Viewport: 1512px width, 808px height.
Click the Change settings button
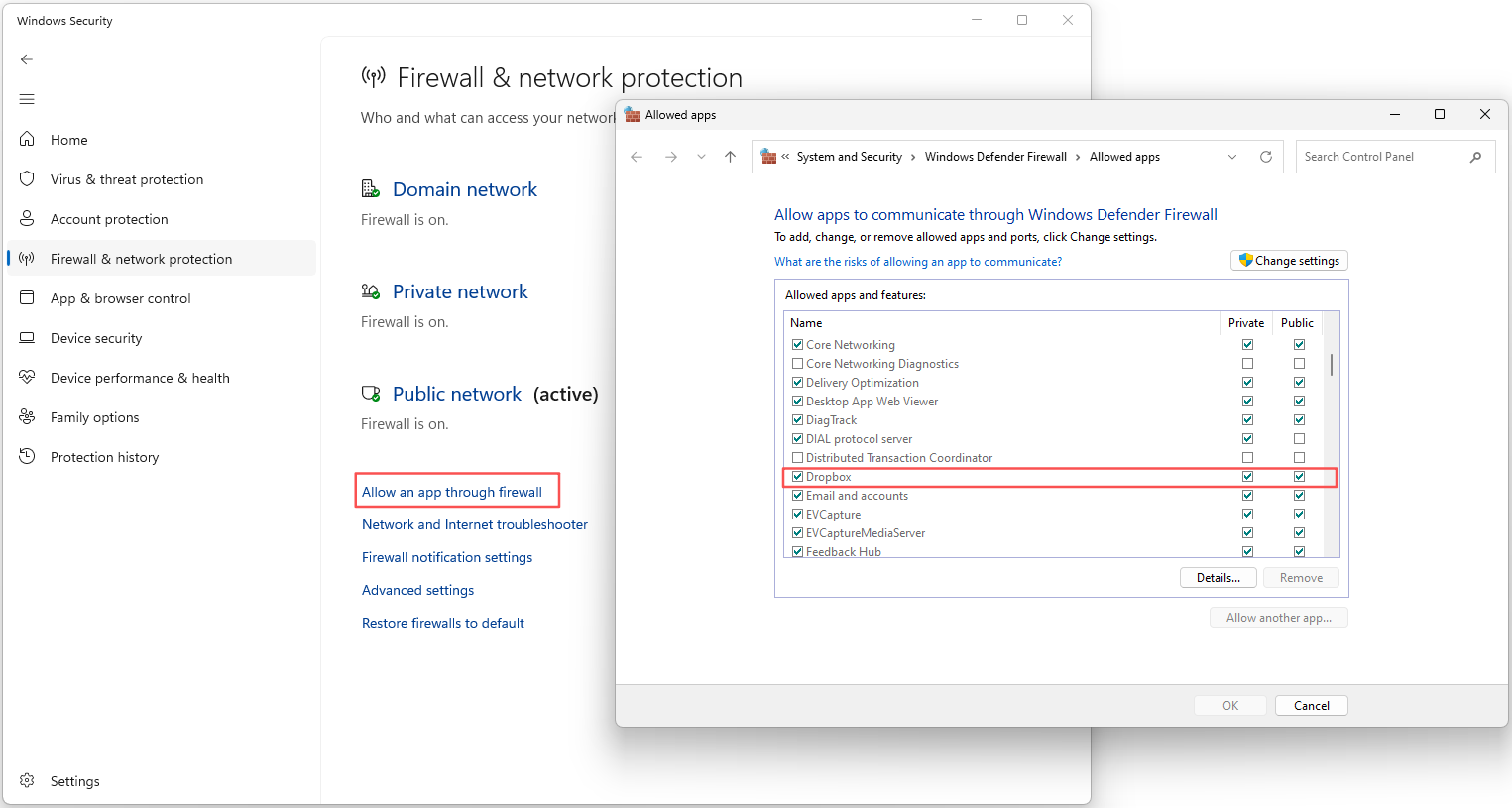1289,260
